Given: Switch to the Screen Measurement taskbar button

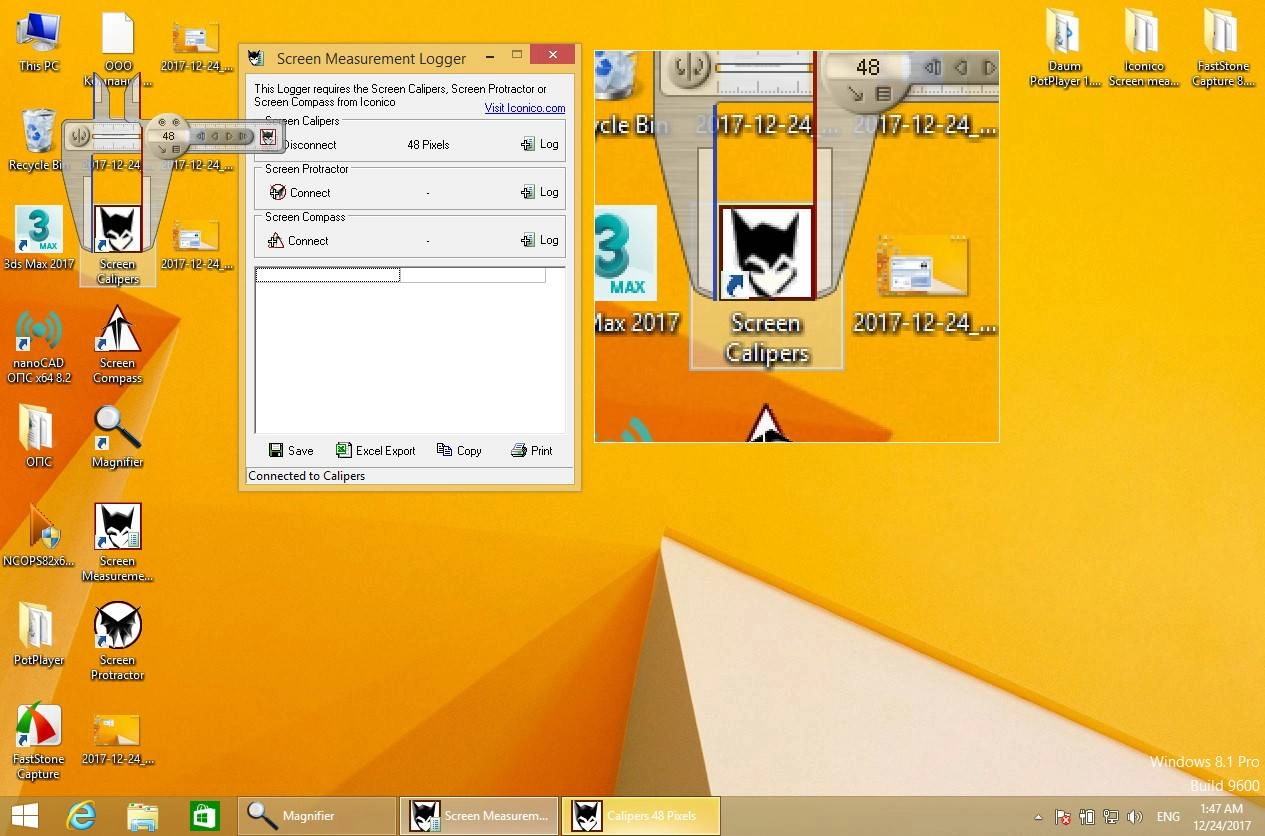Looking at the screenshot, I should pos(479,816).
